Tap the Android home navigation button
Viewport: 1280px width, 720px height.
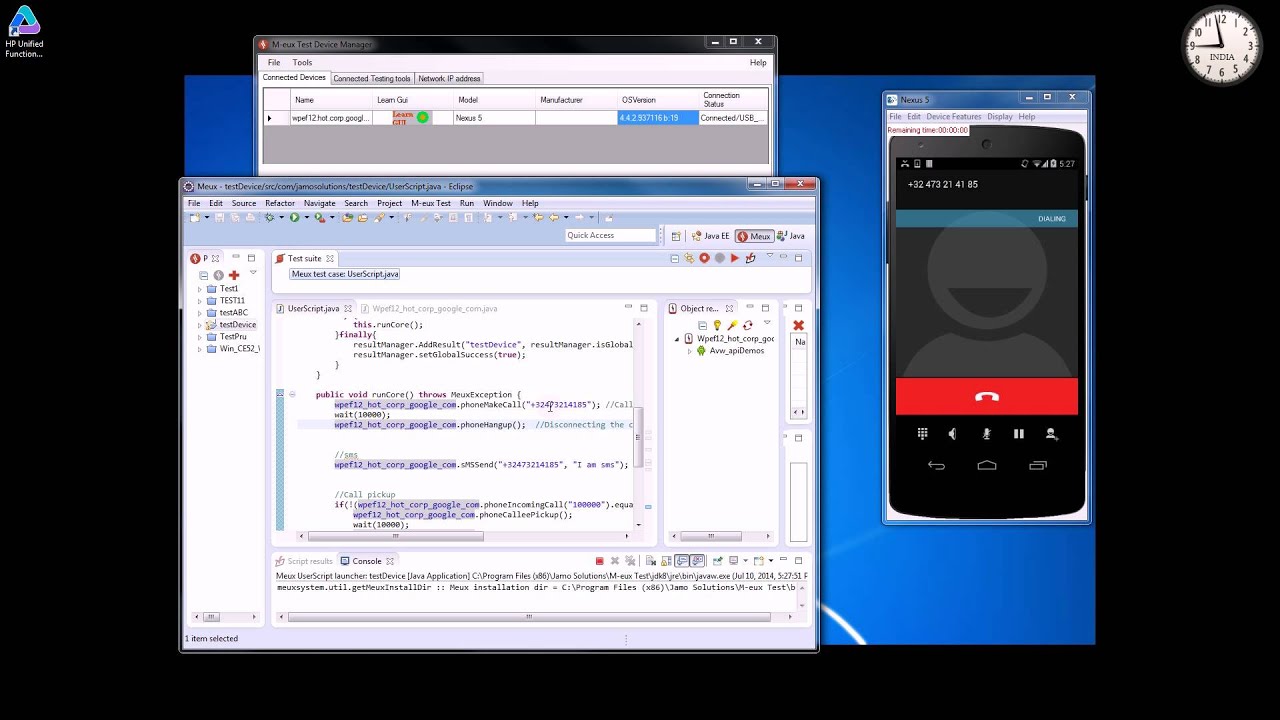pyautogui.click(x=987, y=465)
